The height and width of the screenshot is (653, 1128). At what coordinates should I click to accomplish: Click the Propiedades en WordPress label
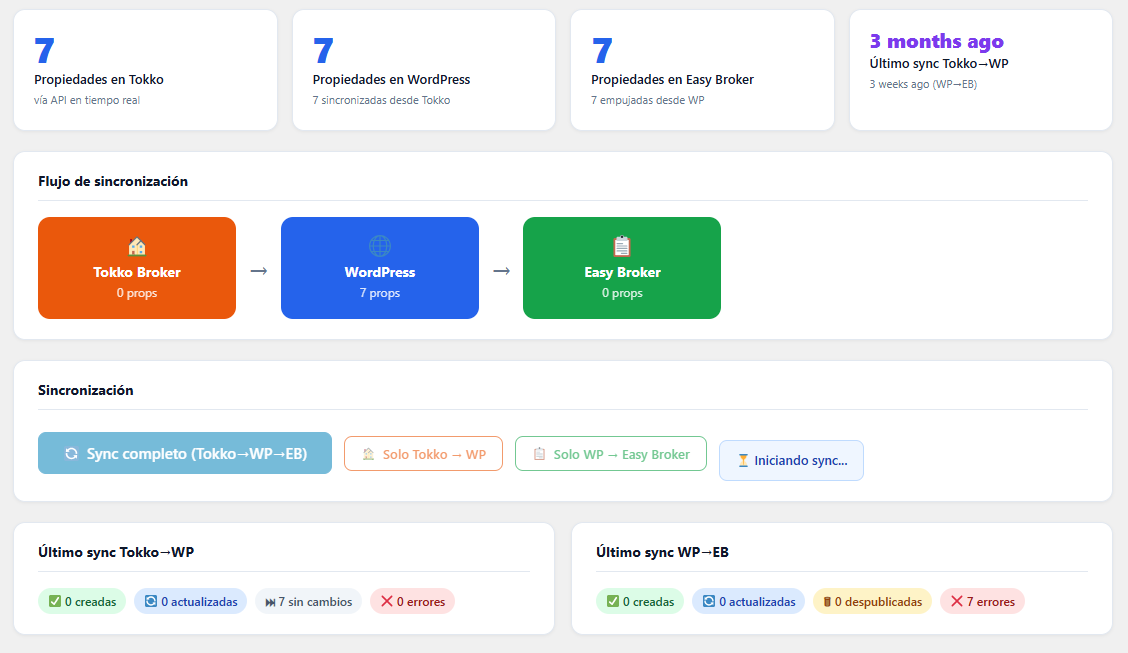tap(391, 80)
